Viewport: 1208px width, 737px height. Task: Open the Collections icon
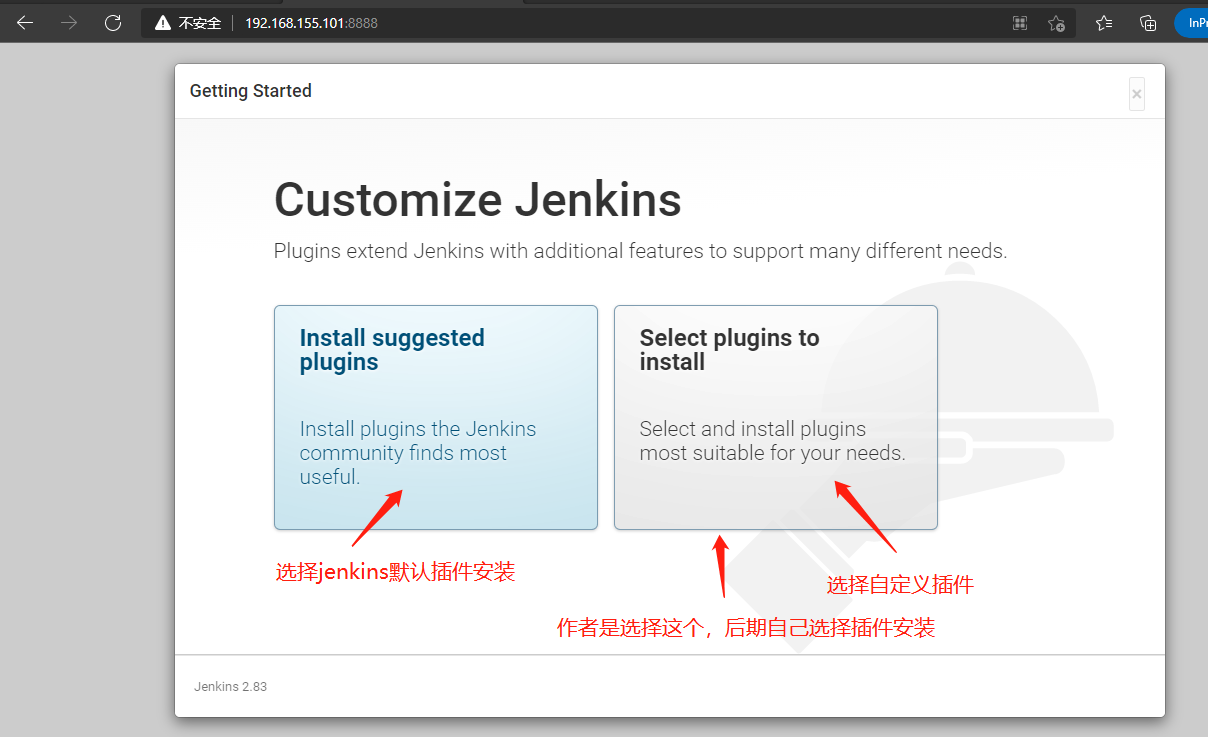point(1148,23)
